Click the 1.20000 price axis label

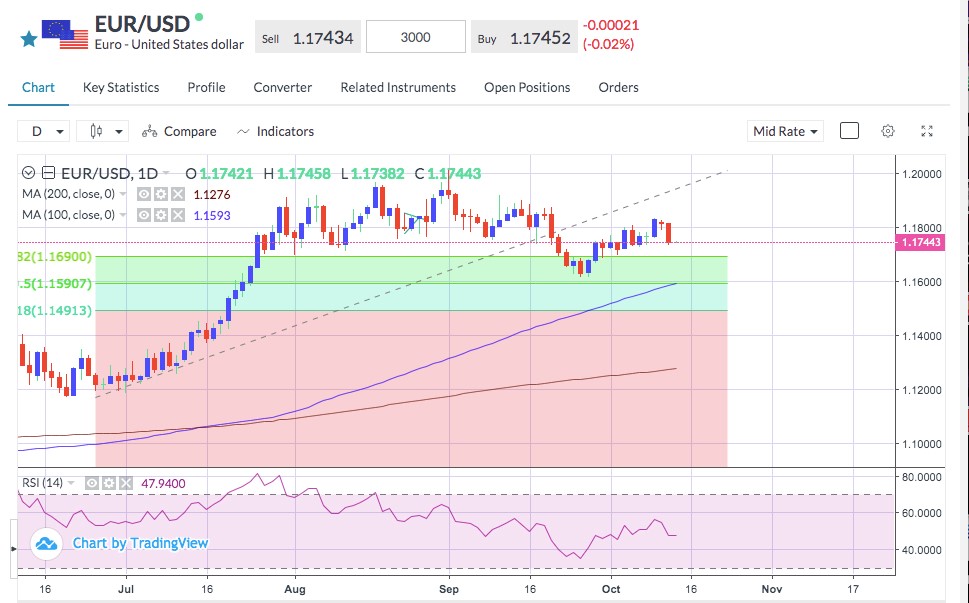(921, 174)
